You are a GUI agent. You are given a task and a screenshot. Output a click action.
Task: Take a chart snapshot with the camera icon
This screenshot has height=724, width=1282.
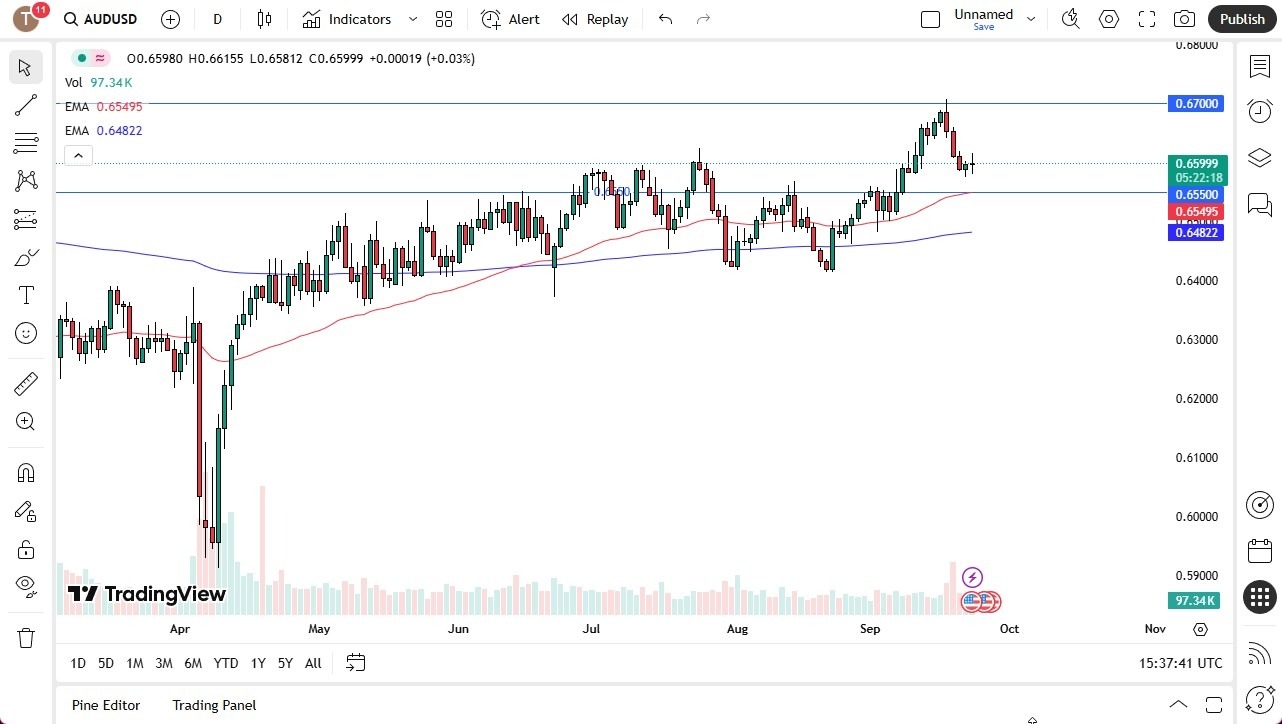click(1183, 19)
